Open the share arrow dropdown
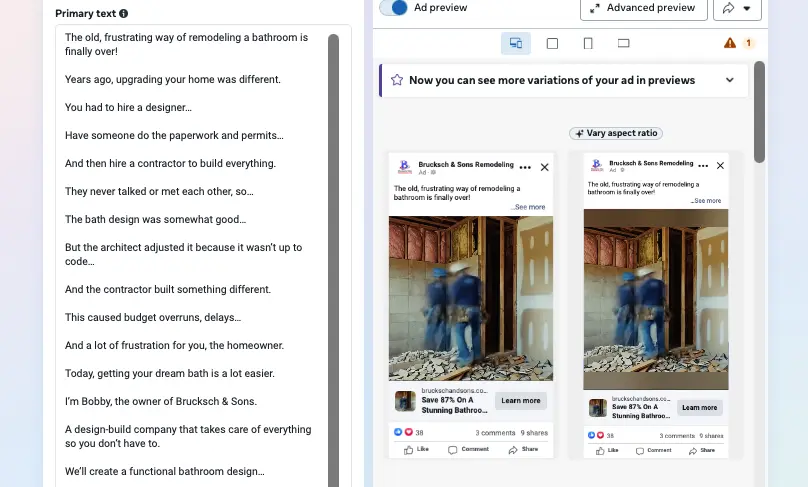This screenshot has width=808, height=487. pyautogui.click(x=736, y=8)
